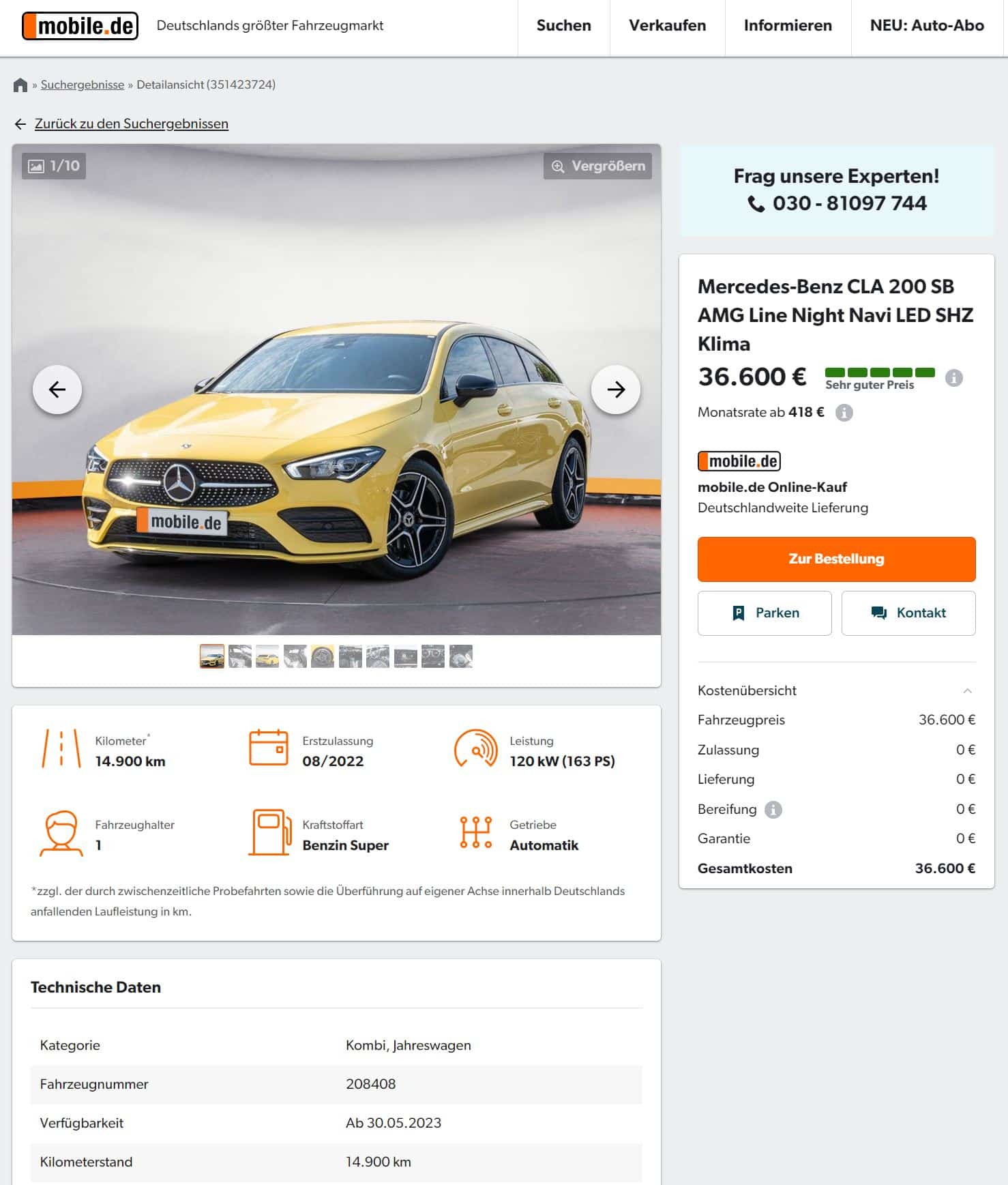This screenshot has width=1008, height=1185.
Task: Select the third yellow car thumbnail
Action: 267,656
